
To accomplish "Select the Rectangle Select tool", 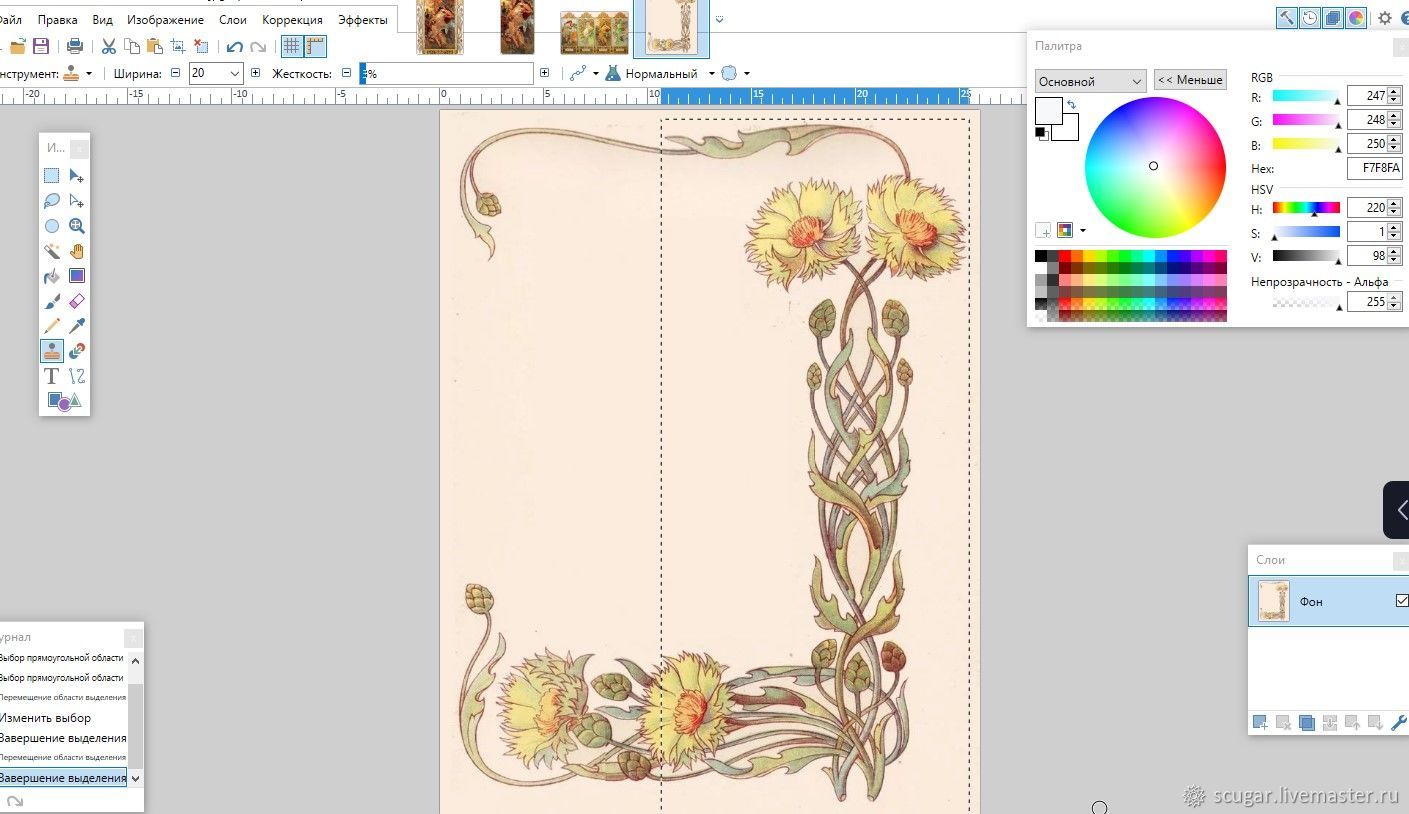I will coord(52,176).
